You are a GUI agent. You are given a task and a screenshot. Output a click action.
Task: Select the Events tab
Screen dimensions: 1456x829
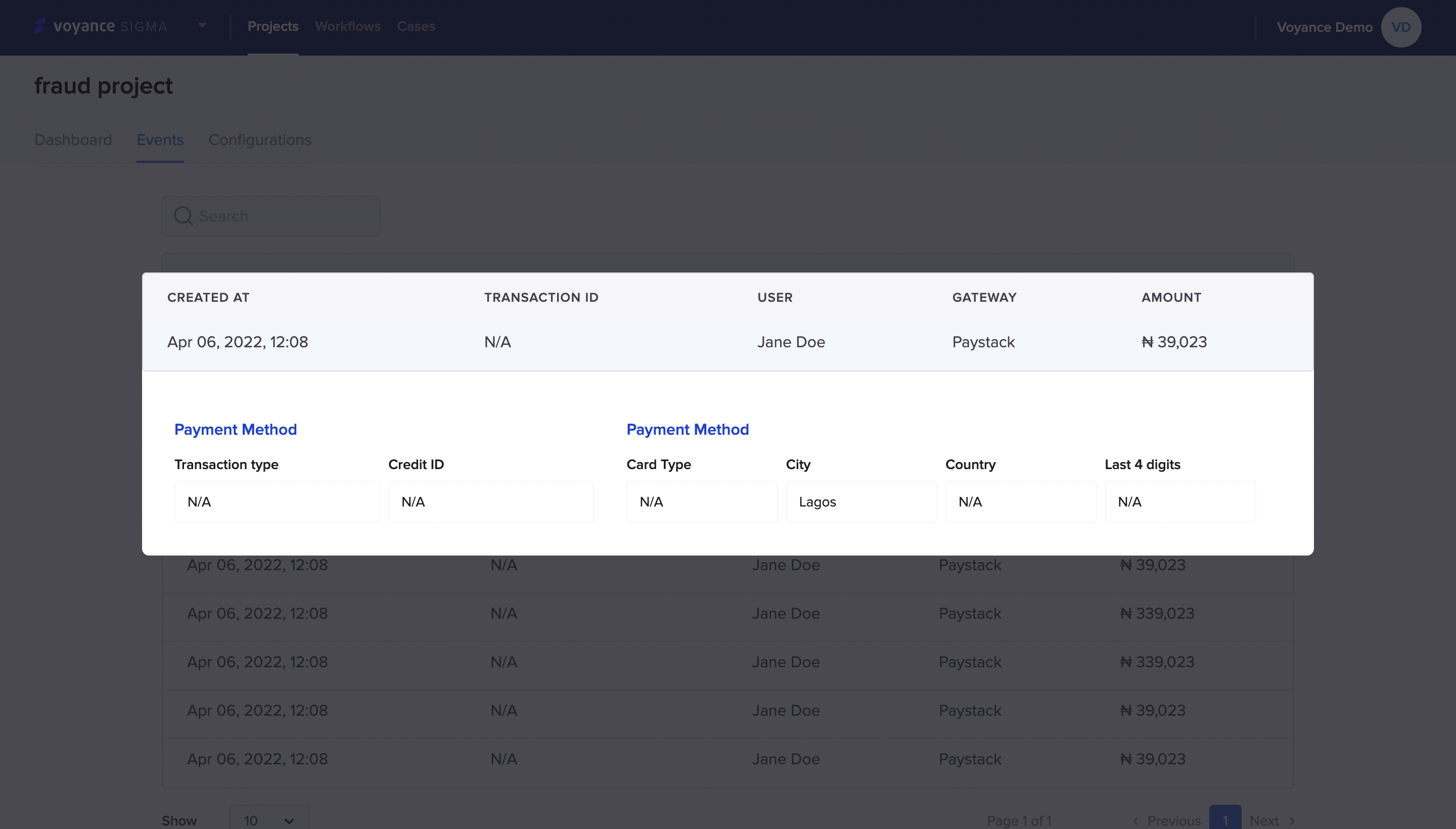tap(160, 140)
